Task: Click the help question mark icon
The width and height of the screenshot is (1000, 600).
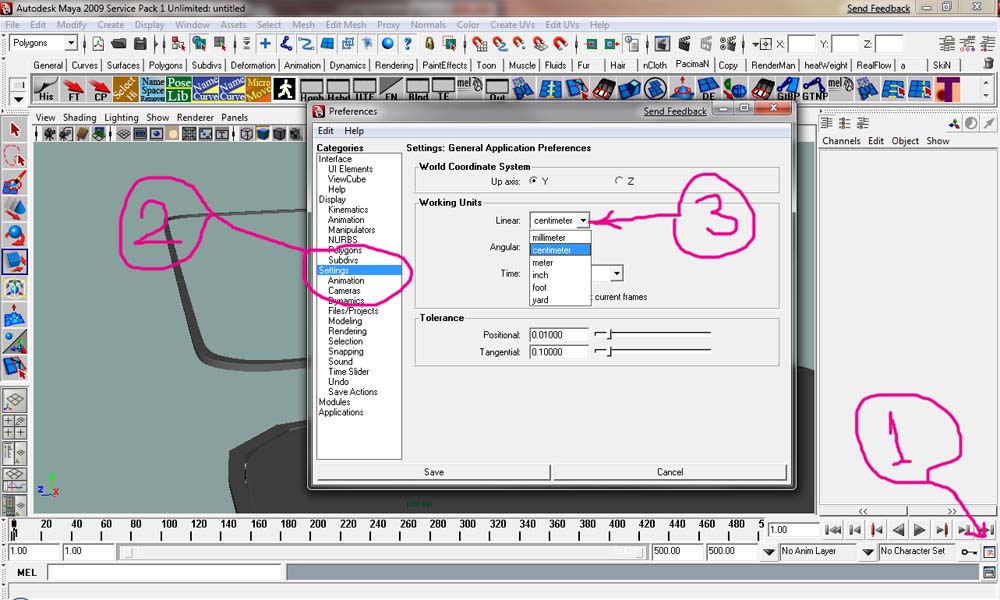Action: [408, 43]
